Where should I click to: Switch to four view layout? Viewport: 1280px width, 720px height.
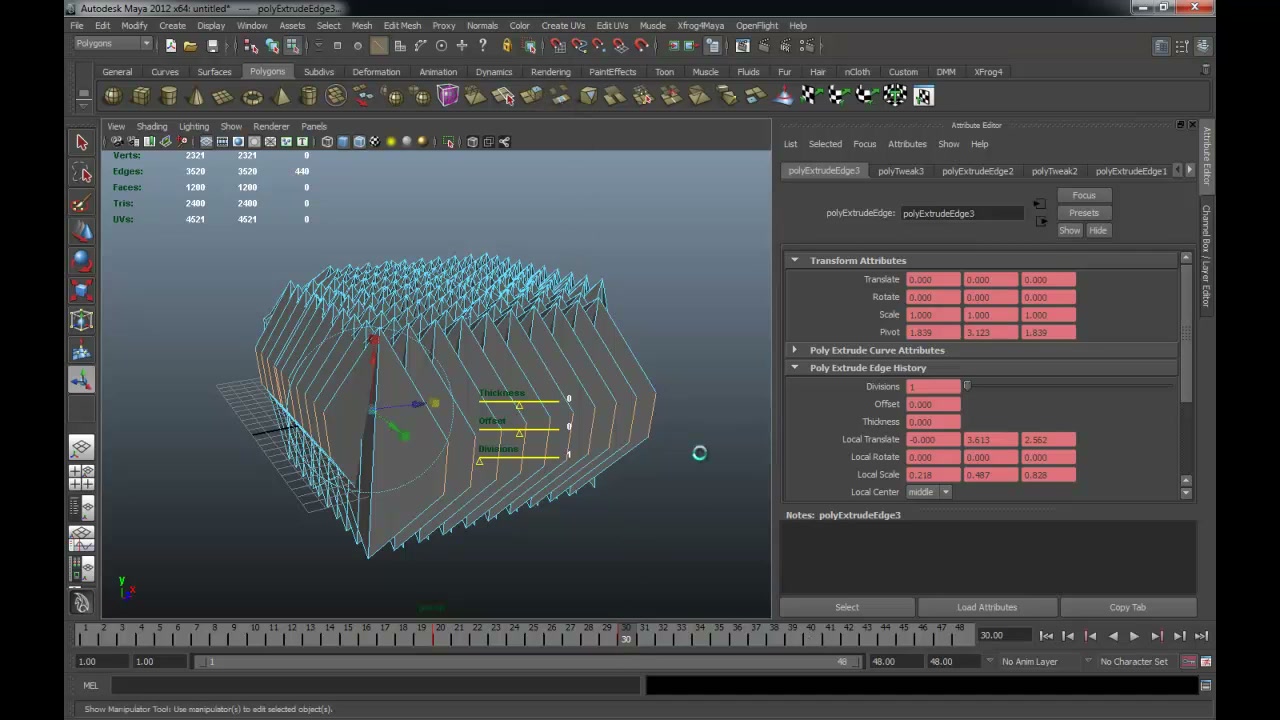pos(82,478)
